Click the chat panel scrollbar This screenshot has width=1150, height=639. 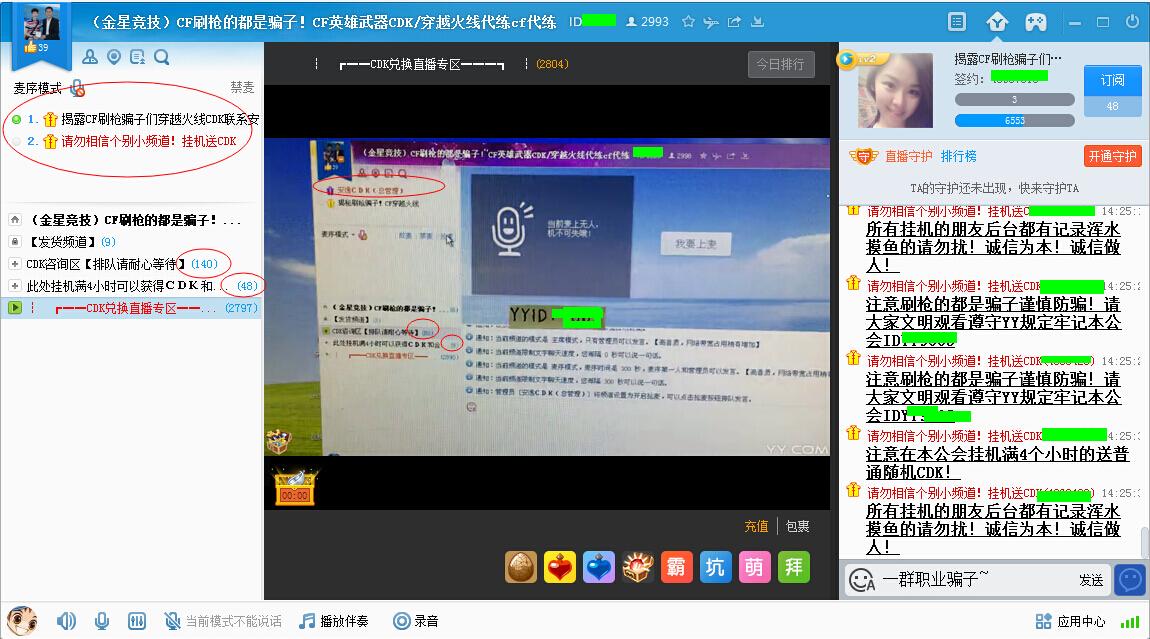1144,542
